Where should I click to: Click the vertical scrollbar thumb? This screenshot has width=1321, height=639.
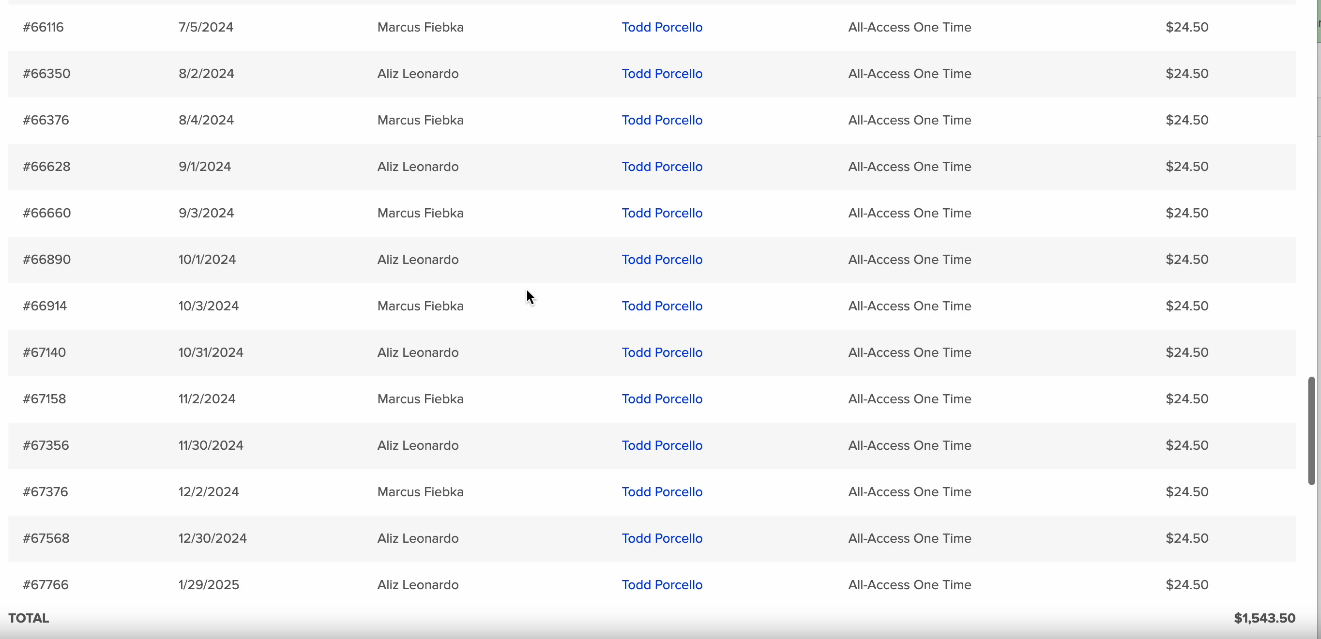click(1311, 431)
